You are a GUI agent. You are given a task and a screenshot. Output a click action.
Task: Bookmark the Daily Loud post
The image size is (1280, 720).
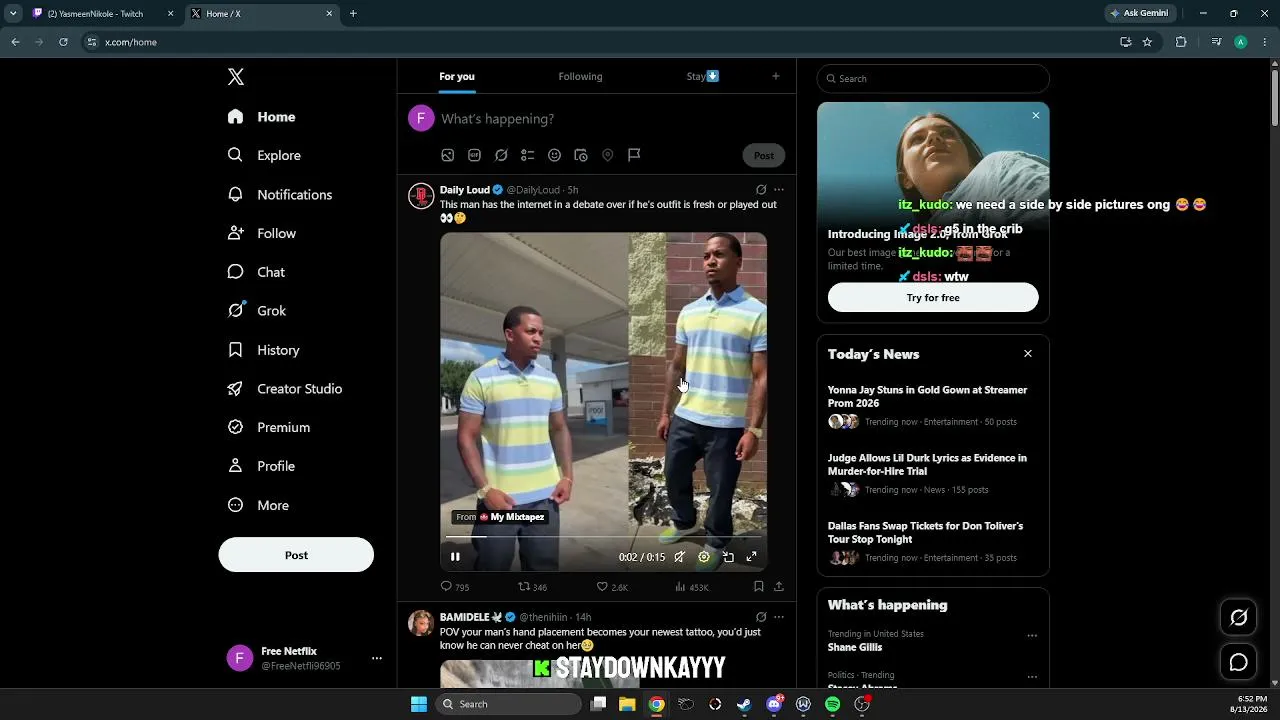(x=759, y=587)
